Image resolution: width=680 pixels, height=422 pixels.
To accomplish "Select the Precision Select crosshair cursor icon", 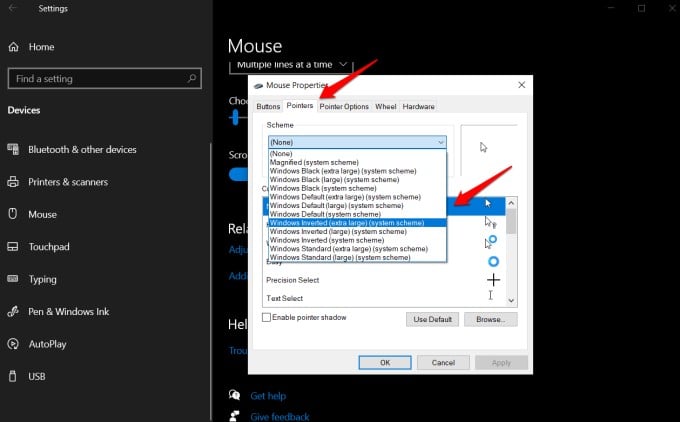I will pyautogui.click(x=494, y=280).
